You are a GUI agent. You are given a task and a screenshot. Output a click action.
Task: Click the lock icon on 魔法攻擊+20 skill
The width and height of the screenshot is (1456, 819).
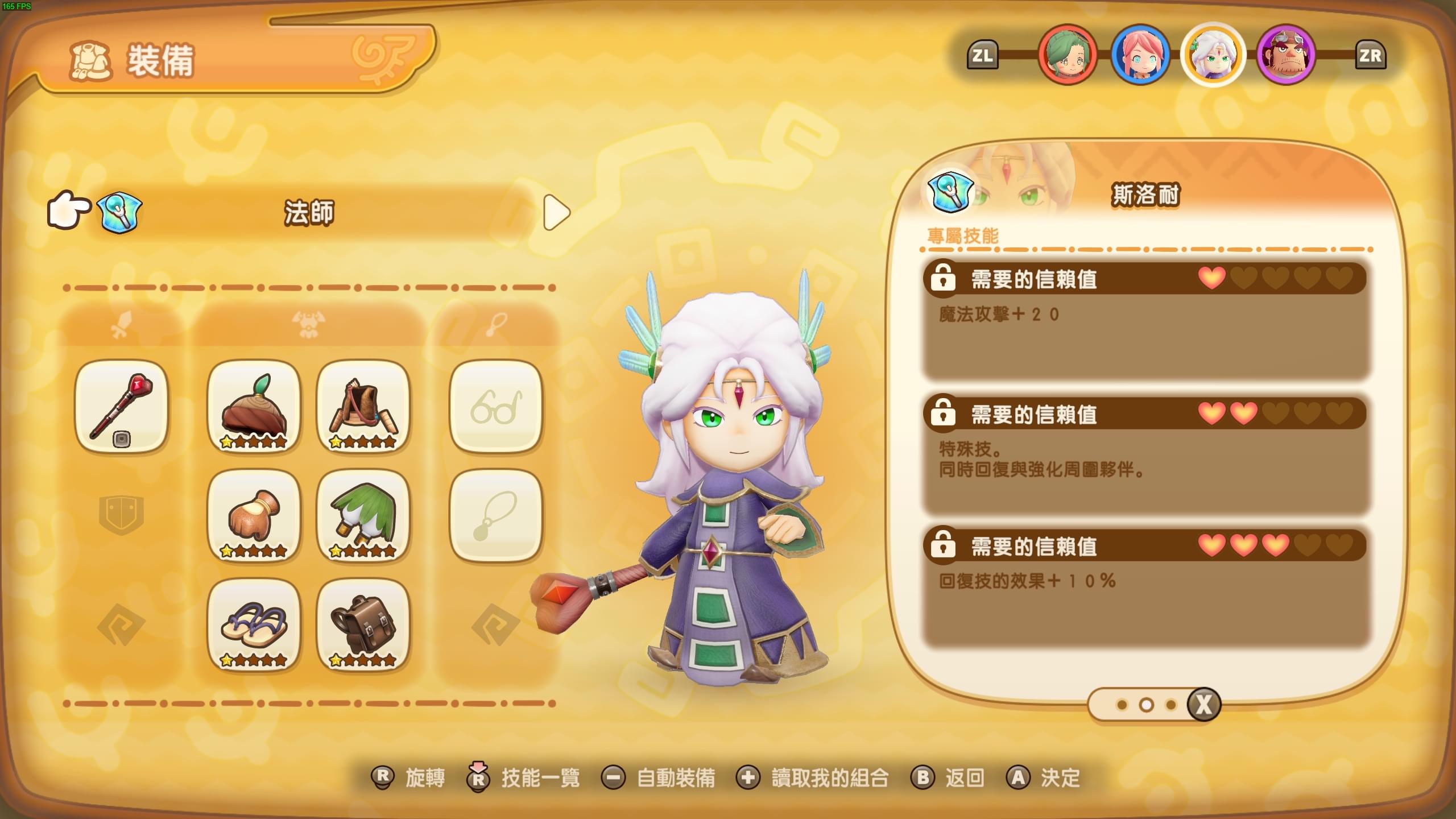tap(942, 276)
